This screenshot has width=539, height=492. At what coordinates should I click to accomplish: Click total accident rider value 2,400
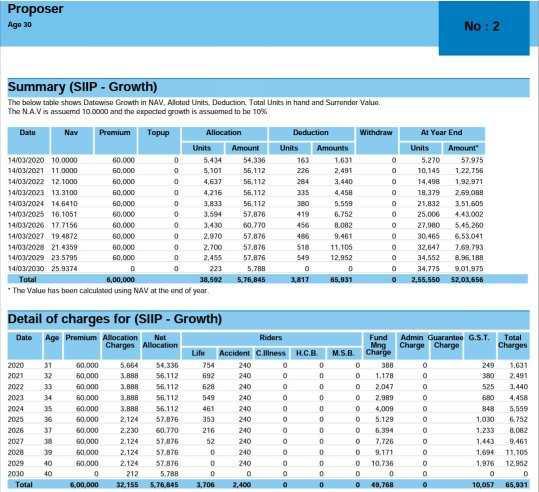tap(242, 485)
